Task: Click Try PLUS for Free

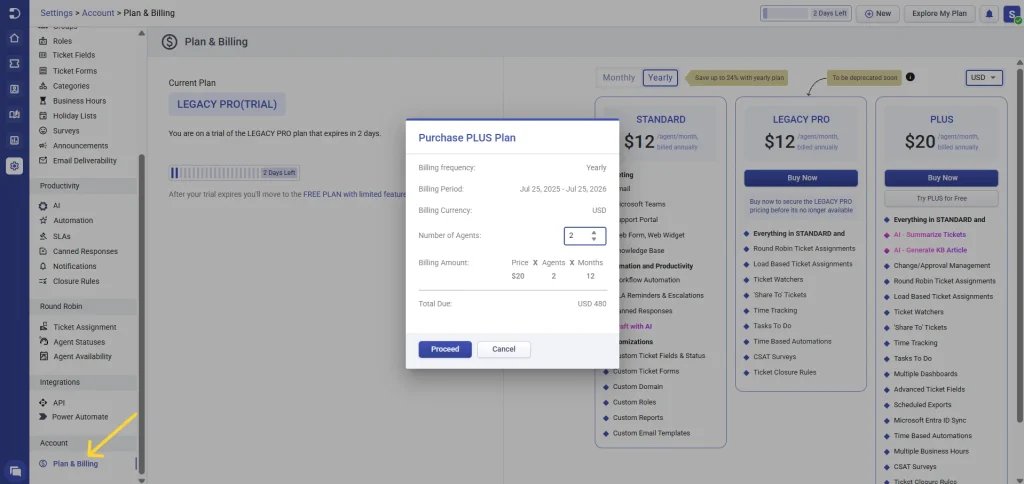Action: coord(941,199)
